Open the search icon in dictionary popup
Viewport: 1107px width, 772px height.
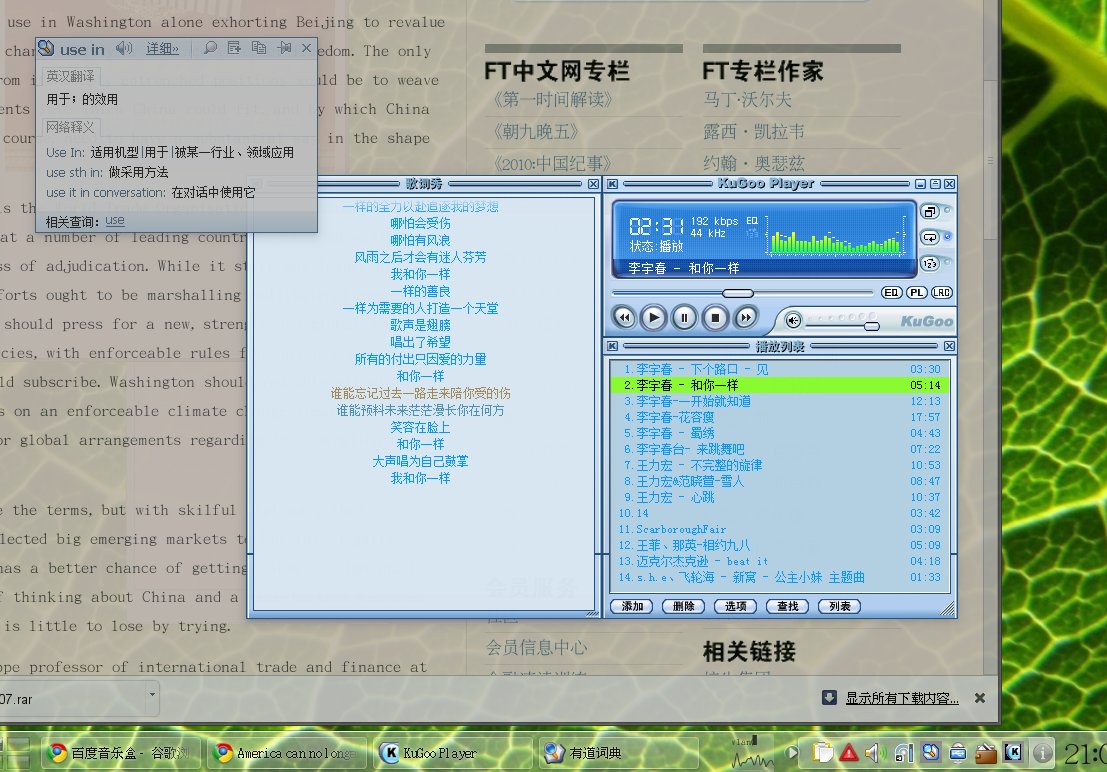tap(210, 48)
